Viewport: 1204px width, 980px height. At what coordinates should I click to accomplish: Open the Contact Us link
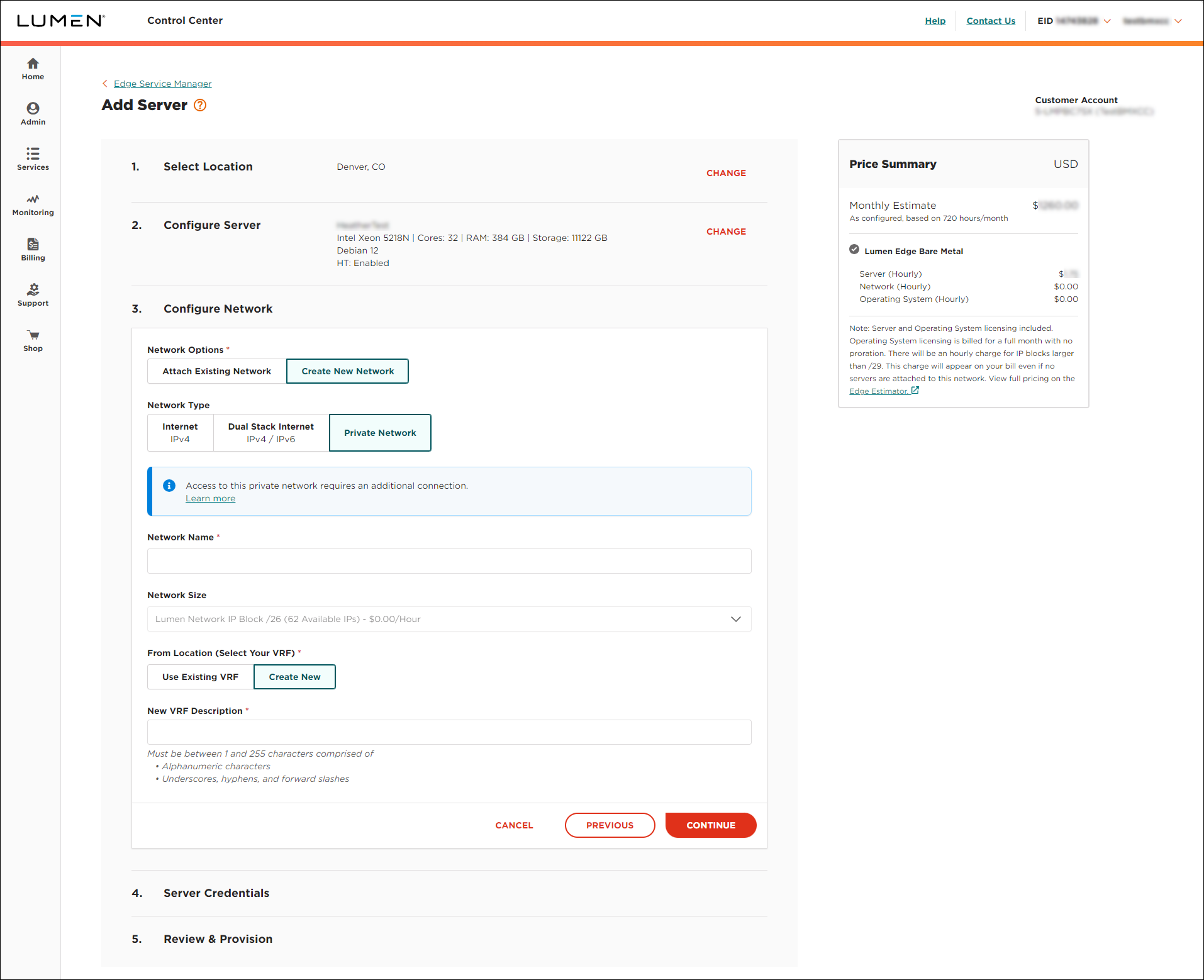coord(991,21)
